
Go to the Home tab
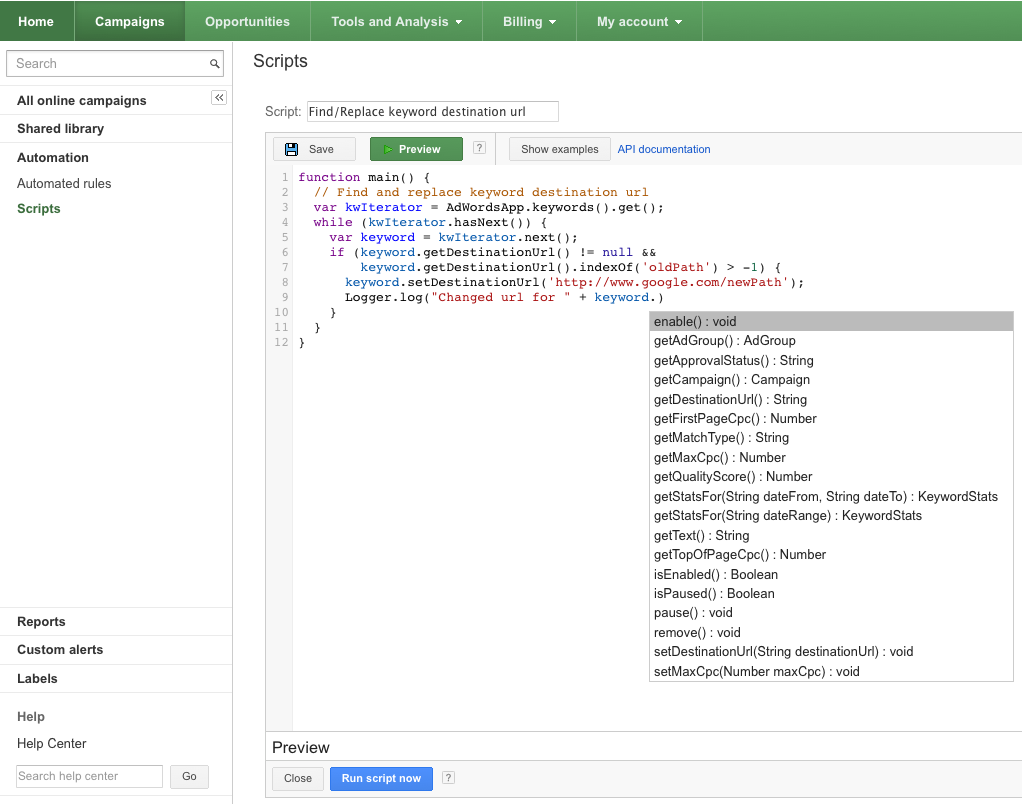pyautogui.click(x=36, y=22)
